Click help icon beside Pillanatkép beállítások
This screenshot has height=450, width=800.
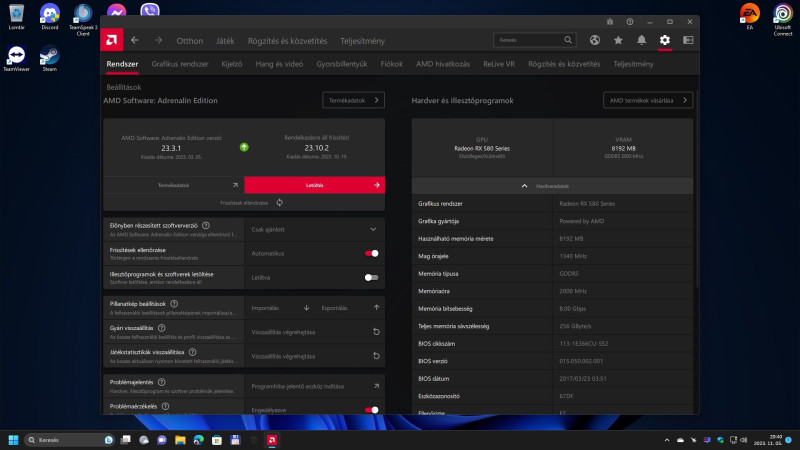pyautogui.click(x=174, y=304)
